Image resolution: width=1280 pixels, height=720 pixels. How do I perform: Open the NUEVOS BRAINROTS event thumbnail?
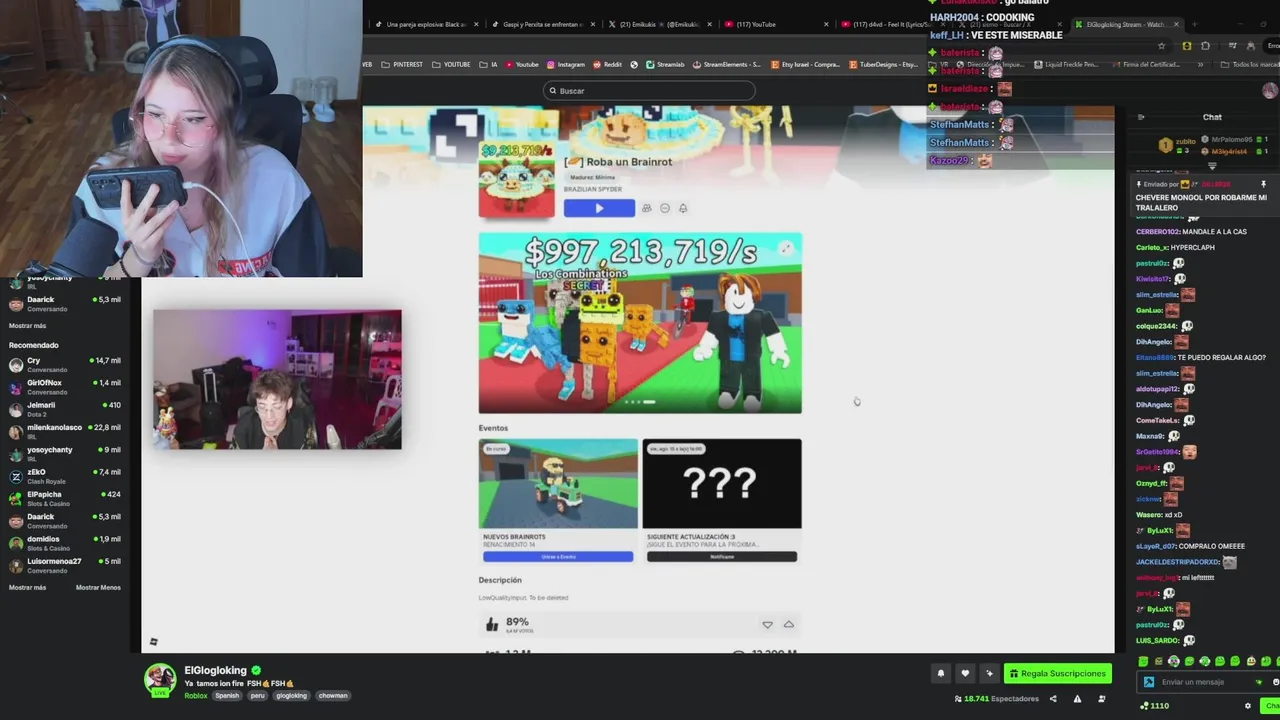558,484
